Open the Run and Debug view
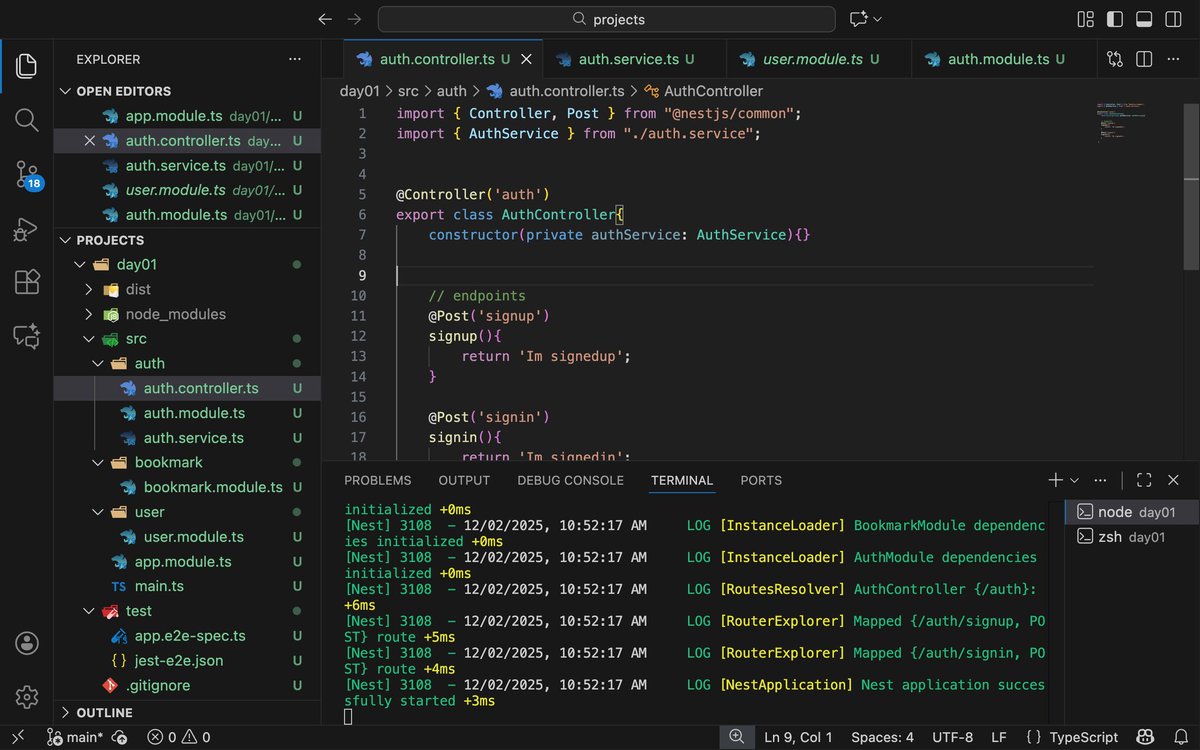This screenshot has width=1200, height=750. (x=26, y=227)
